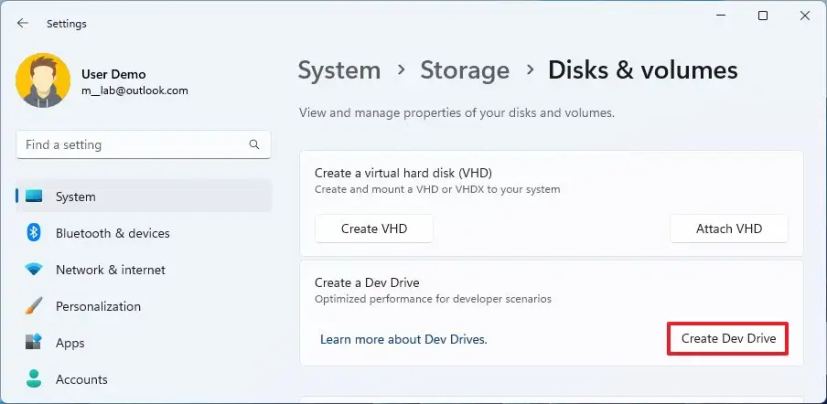Open System settings category
The height and width of the screenshot is (404, 827).
coord(144,196)
